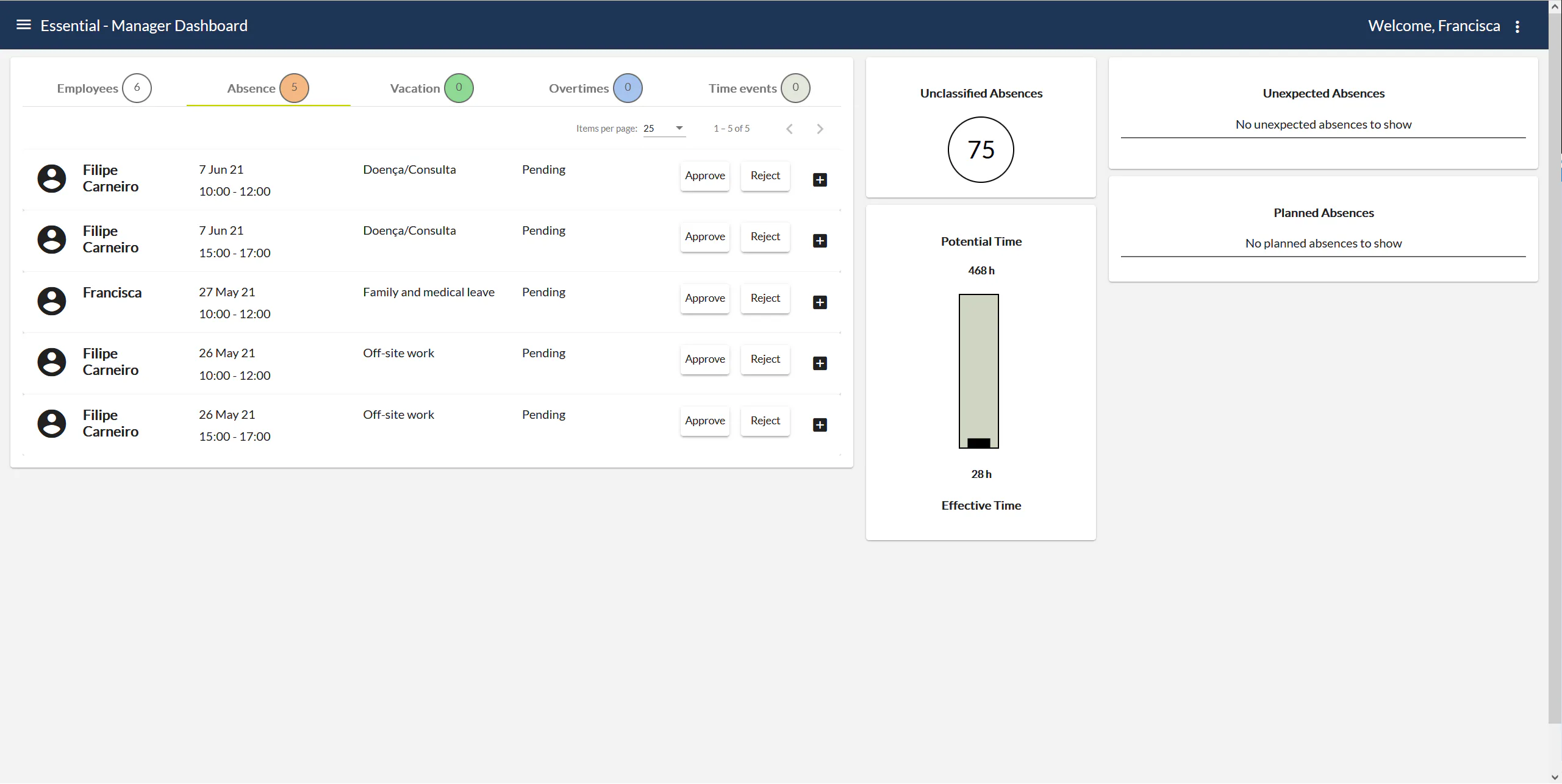Reject 26 May 15:00 off-site work request
The image size is (1562, 784).
[x=765, y=421]
